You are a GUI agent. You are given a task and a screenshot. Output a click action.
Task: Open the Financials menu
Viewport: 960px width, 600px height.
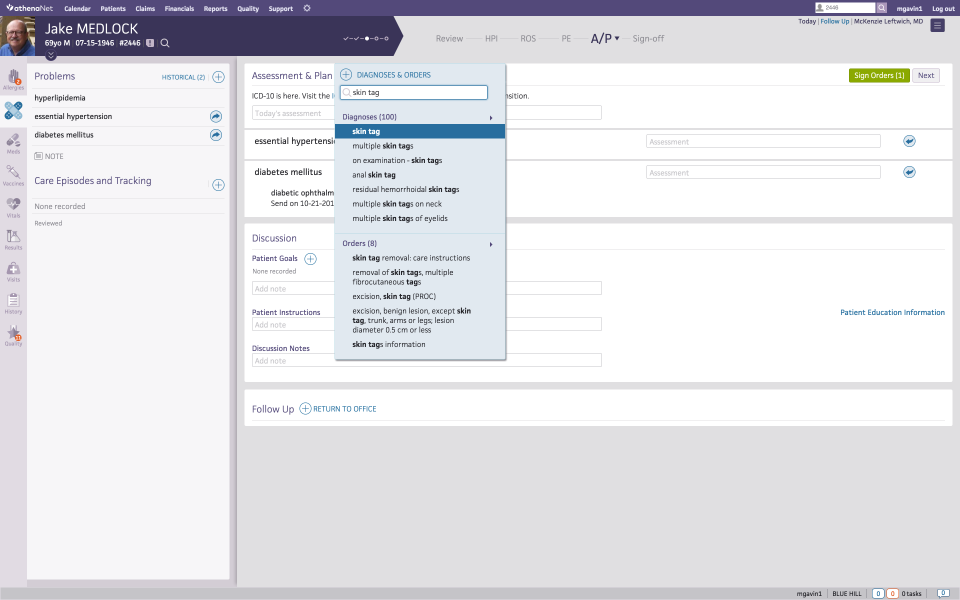click(x=179, y=9)
